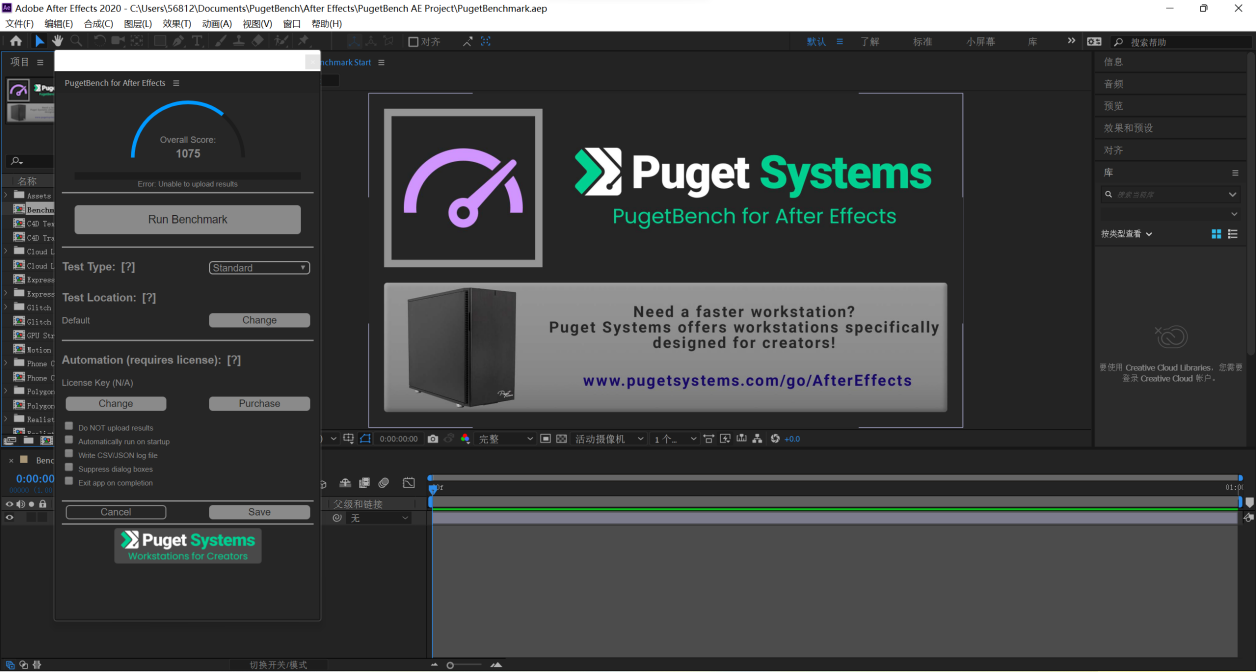Enable 'Do NOT upload results' checkbox
This screenshot has width=1256, height=672.
[x=69, y=427]
